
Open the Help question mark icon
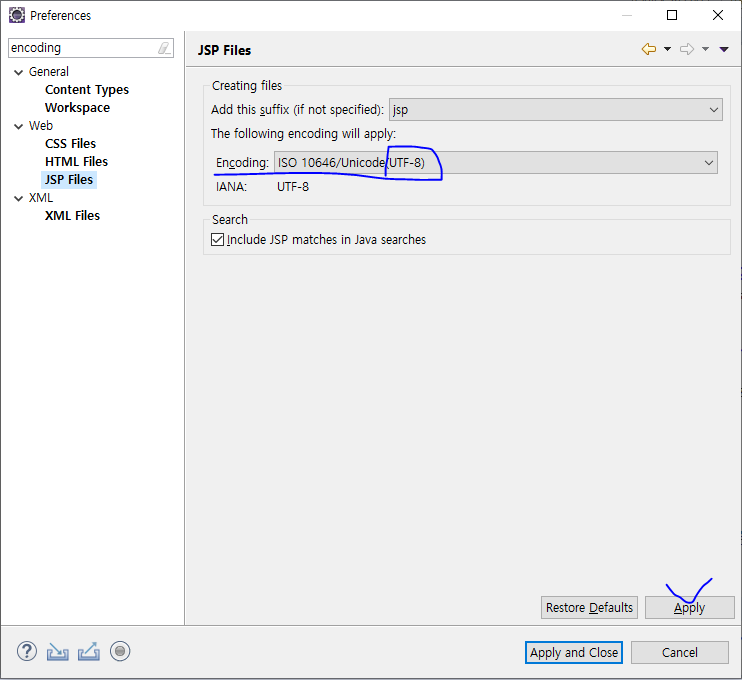pos(27,651)
